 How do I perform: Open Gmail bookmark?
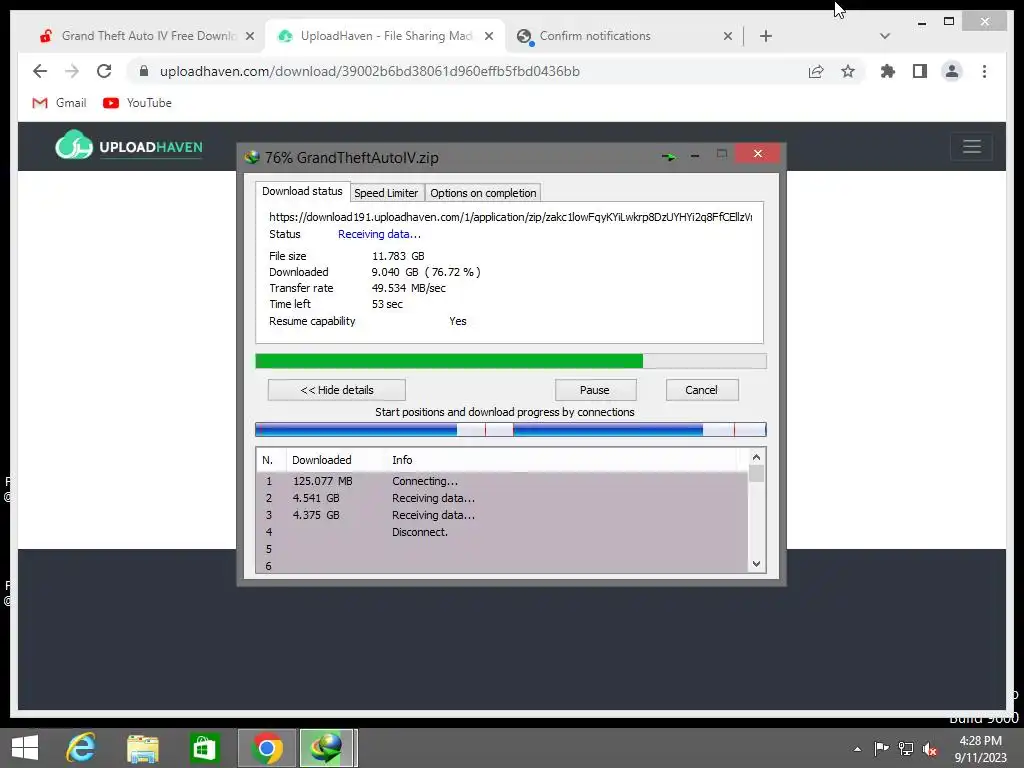pyautogui.click(x=59, y=103)
